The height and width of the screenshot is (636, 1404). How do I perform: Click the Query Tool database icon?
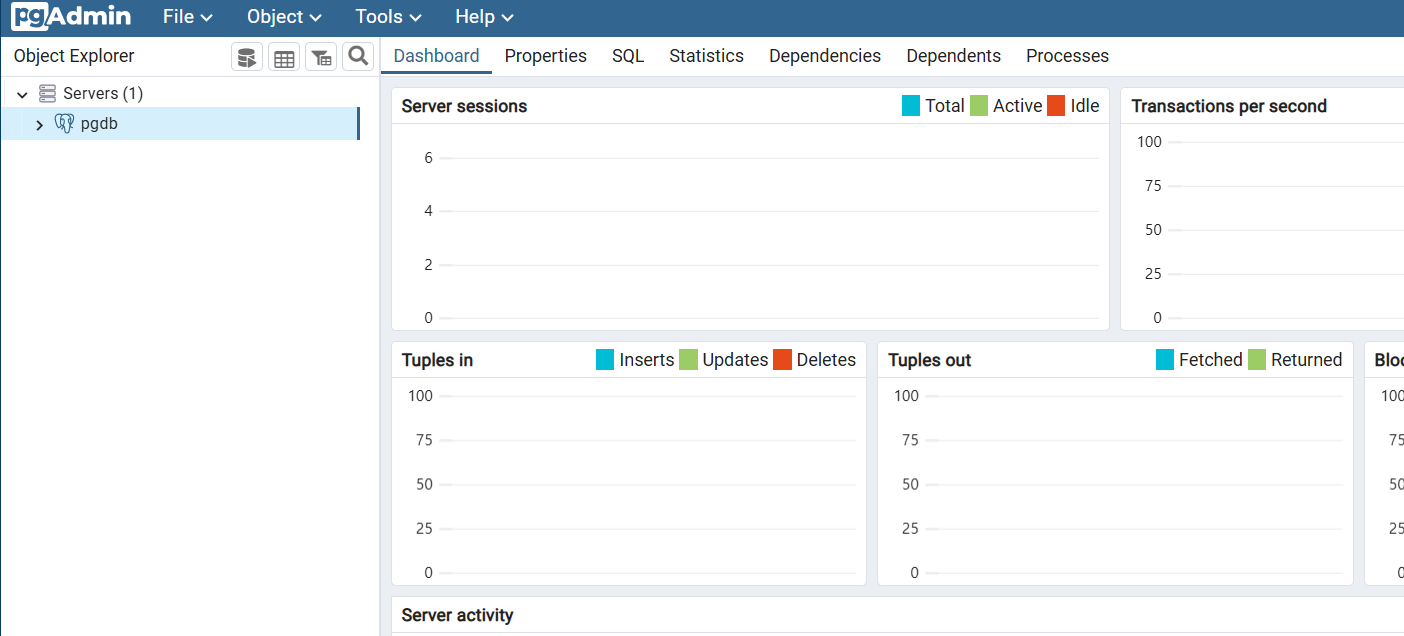pos(247,57)
